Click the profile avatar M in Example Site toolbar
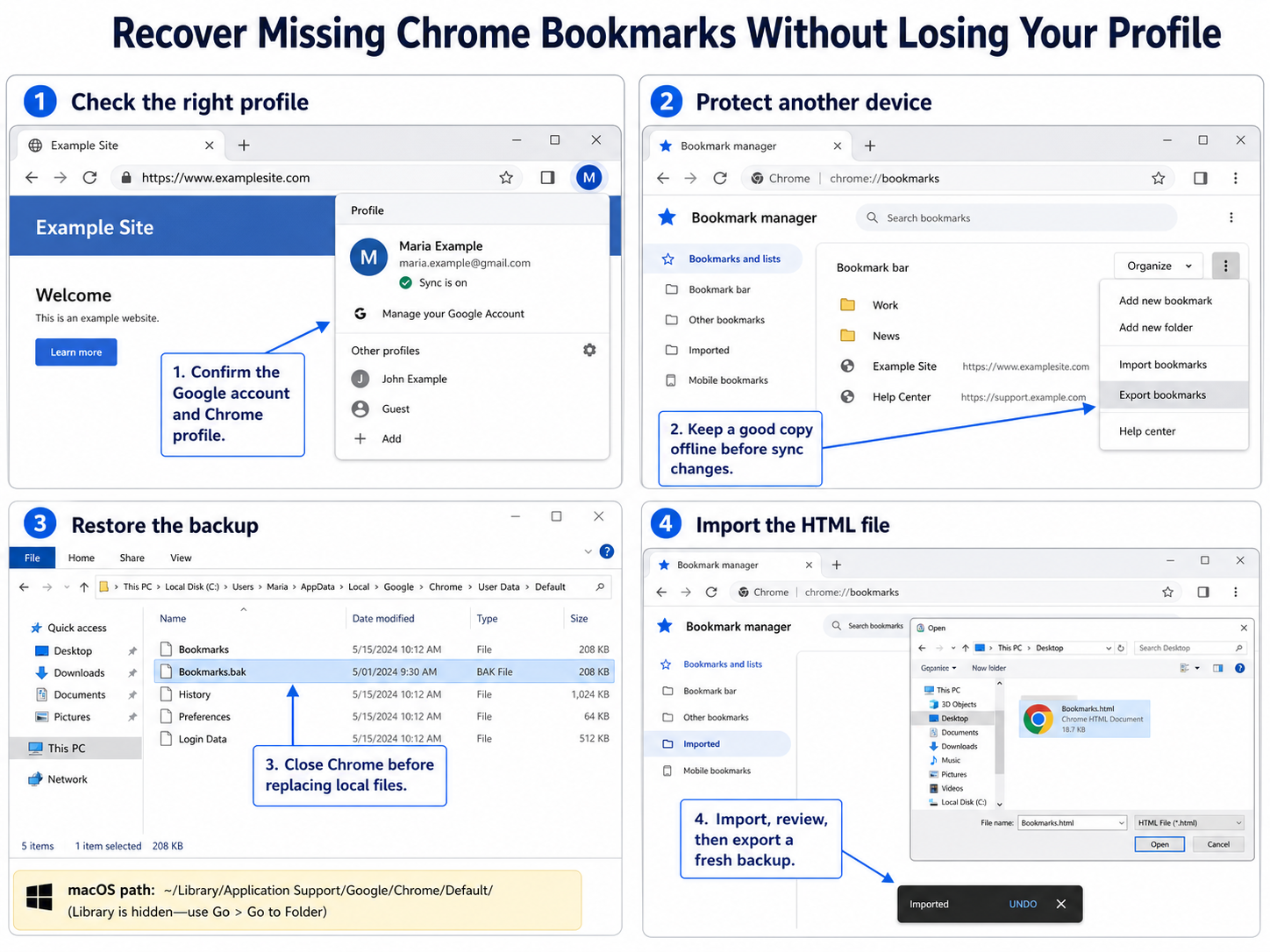Screen dimensions: 1270x952 tap(589, 178)
